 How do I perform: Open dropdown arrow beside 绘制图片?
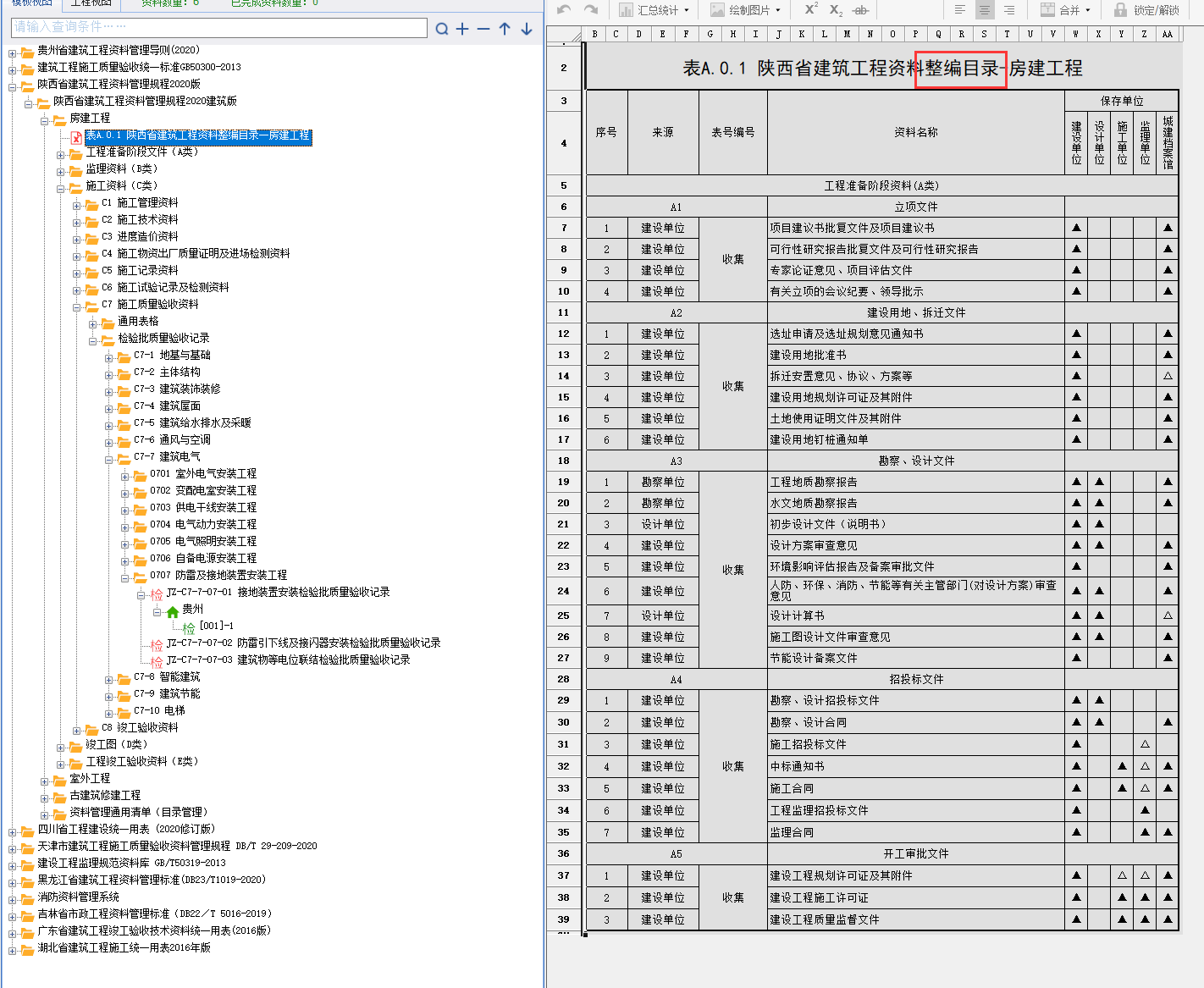pos(778,10)
